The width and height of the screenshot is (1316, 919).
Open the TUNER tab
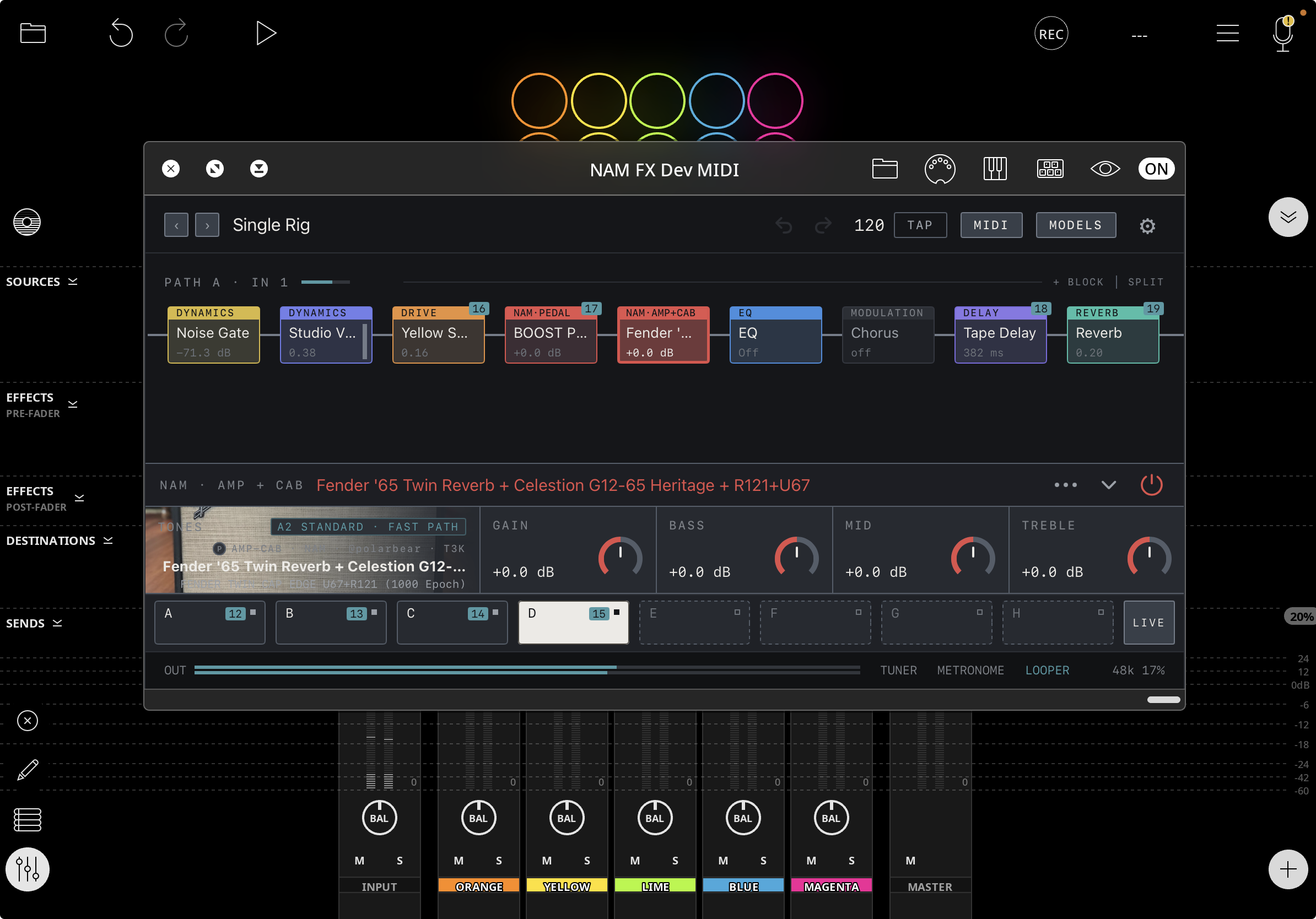coord(898,671)
